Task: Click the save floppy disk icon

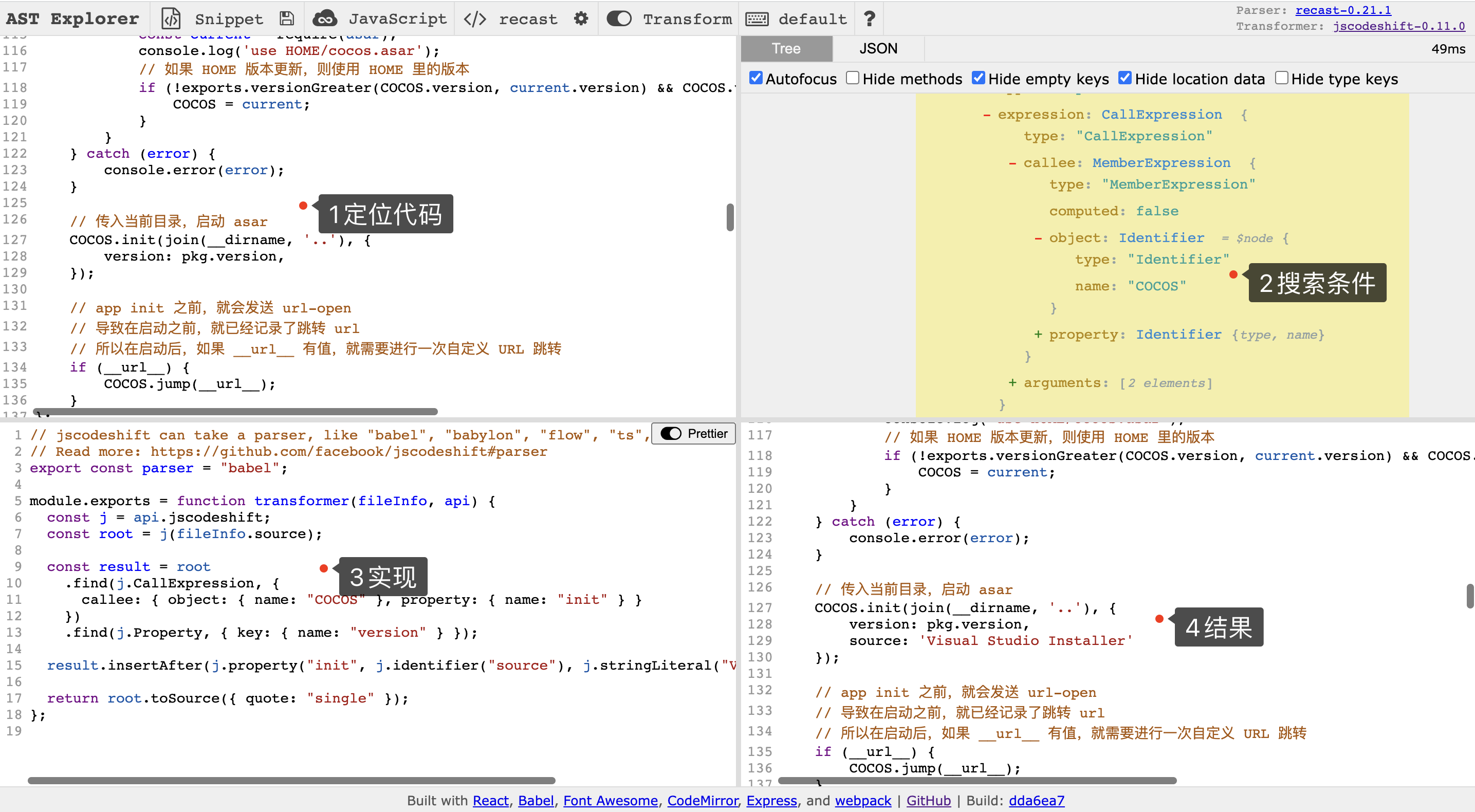Action: point(287,19)
